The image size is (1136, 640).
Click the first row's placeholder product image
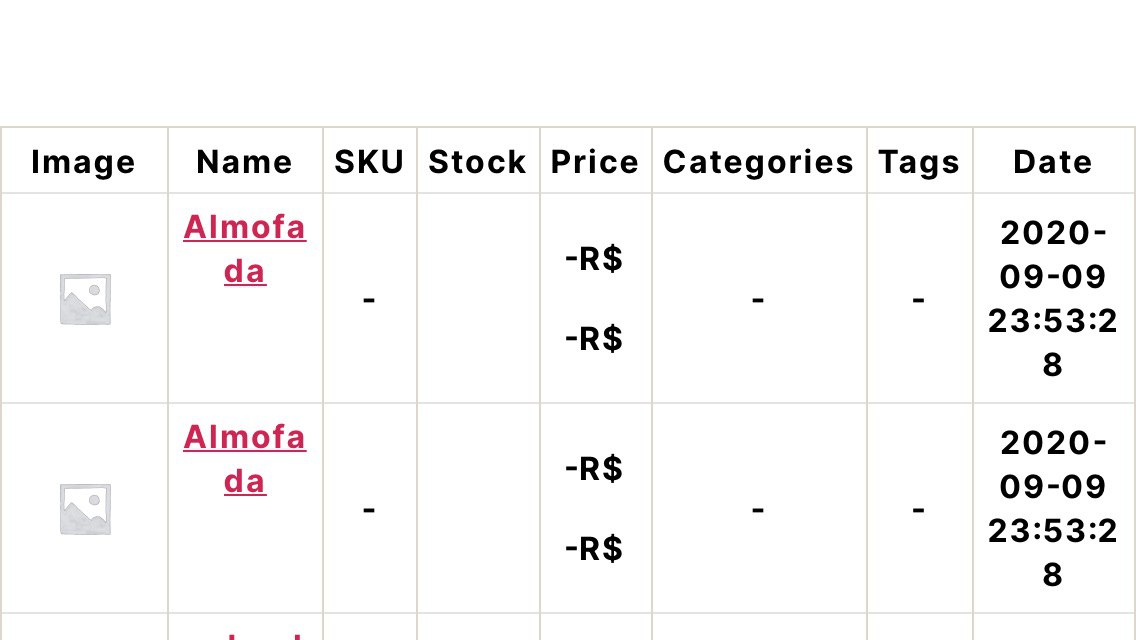coord(85,299)
